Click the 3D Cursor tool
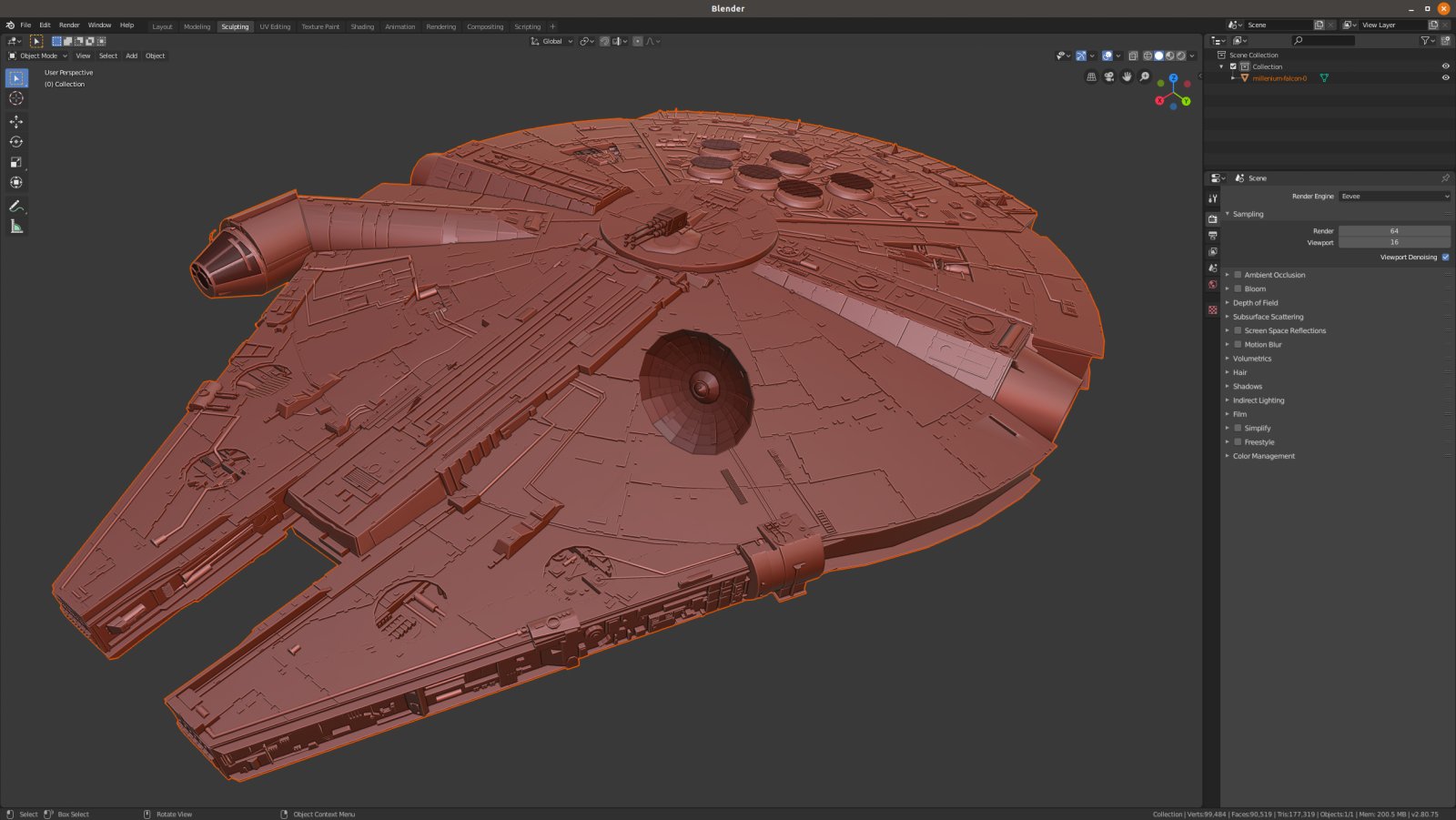Image resolution: width=1456 pixels, height=820 pixels. pos(16,98)
